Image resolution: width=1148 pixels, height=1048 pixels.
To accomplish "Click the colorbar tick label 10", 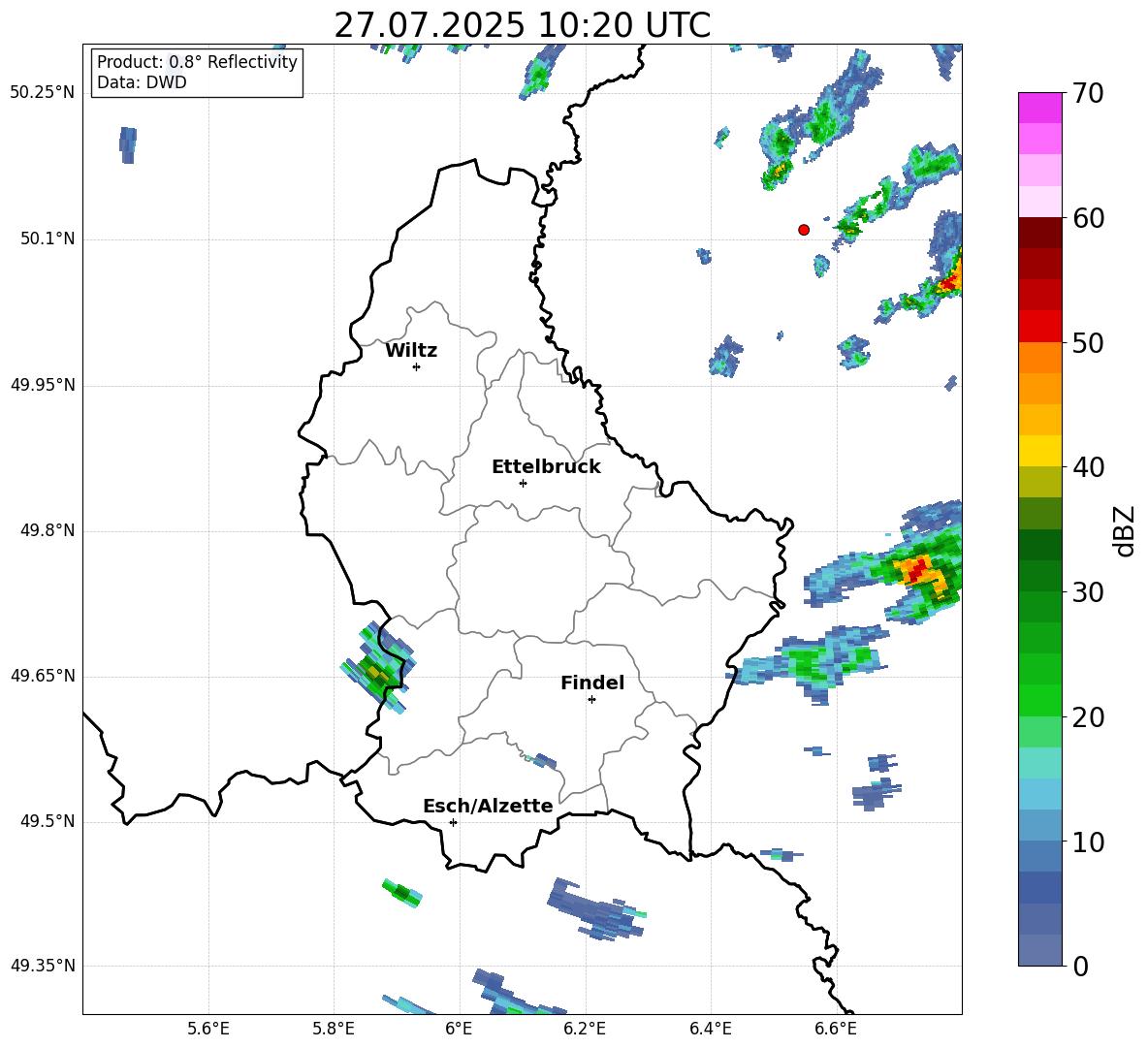I will tap(1088, 842).
